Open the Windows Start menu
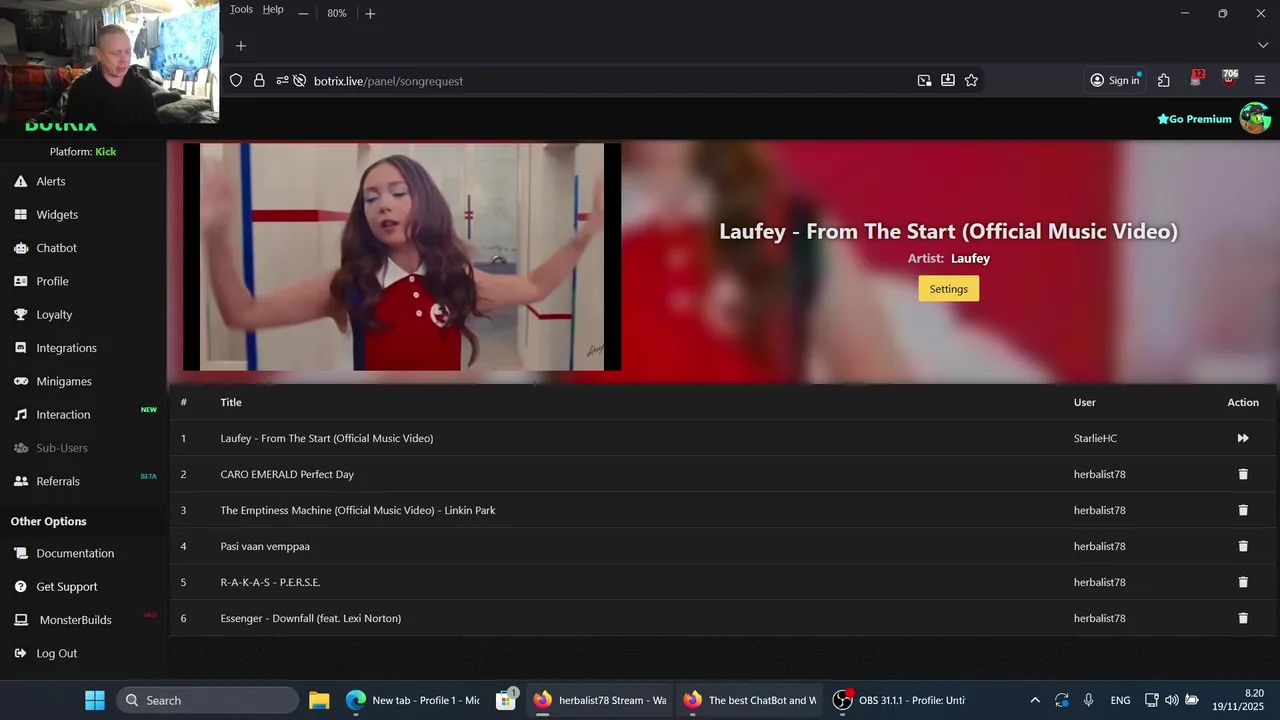The width and height of the screenshot is (1280, 720). tap(95, 700)
